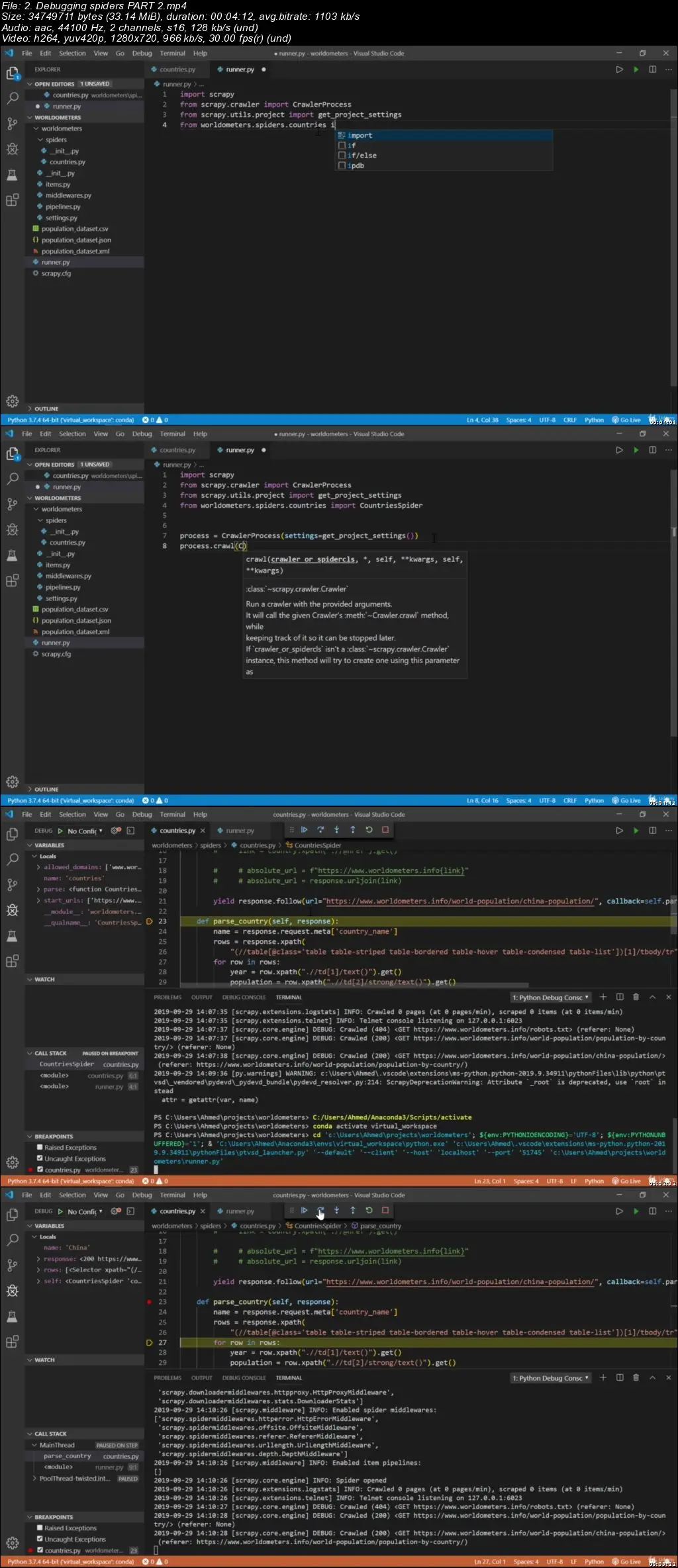Restart debugging in the paused-on-step frame

coord(369,1211)
